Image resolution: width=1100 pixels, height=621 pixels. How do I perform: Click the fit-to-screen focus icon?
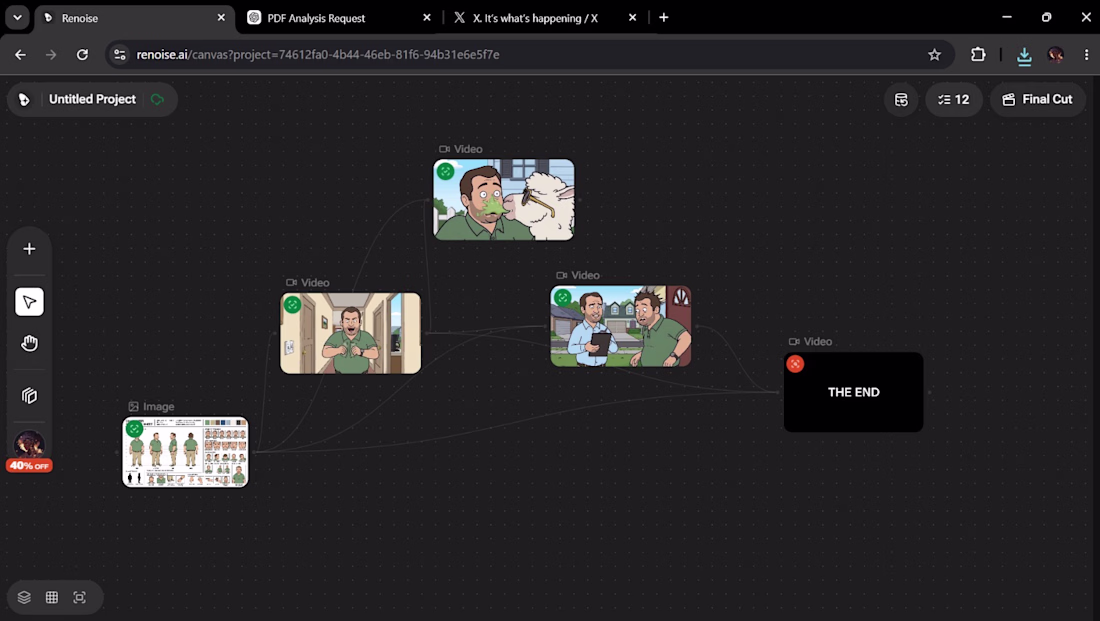tap(79, 597)
